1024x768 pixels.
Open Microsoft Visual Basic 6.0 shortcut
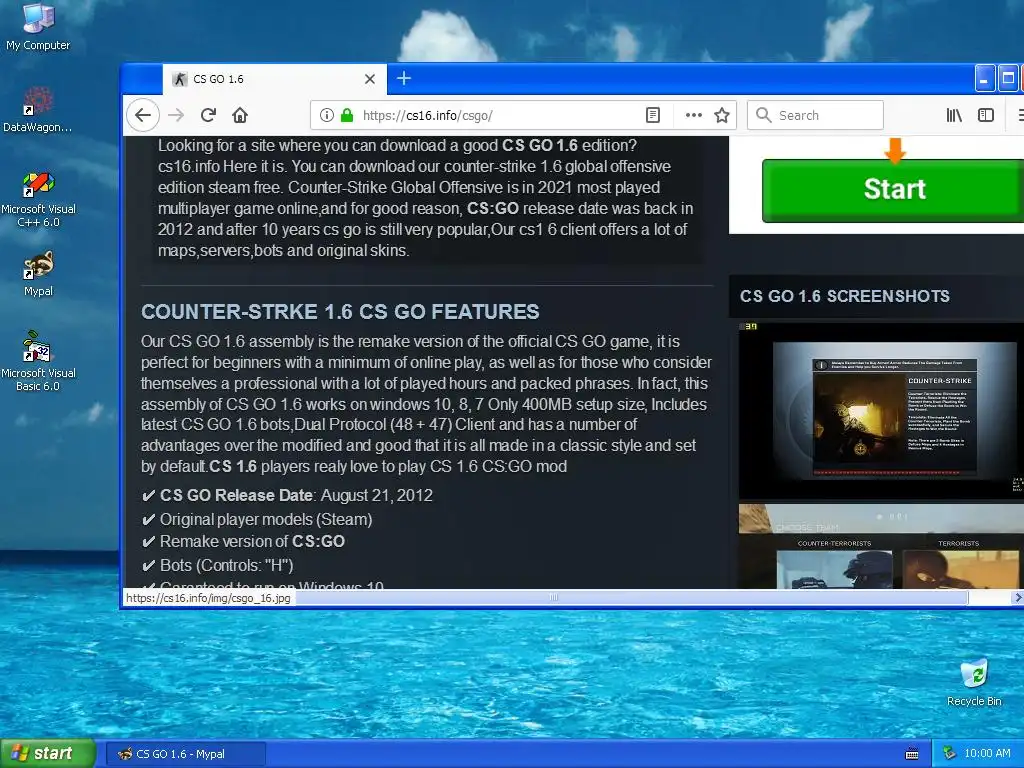tap(38, 361)
